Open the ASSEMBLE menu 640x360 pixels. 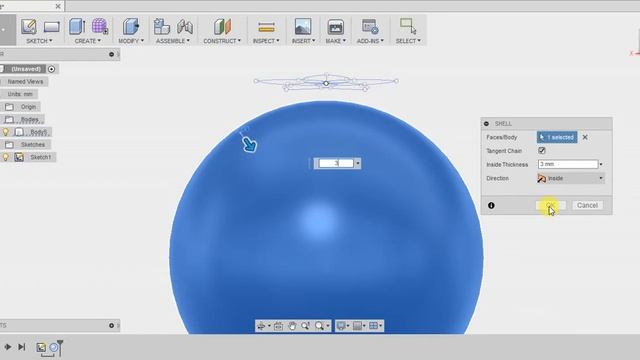point(173,41)
